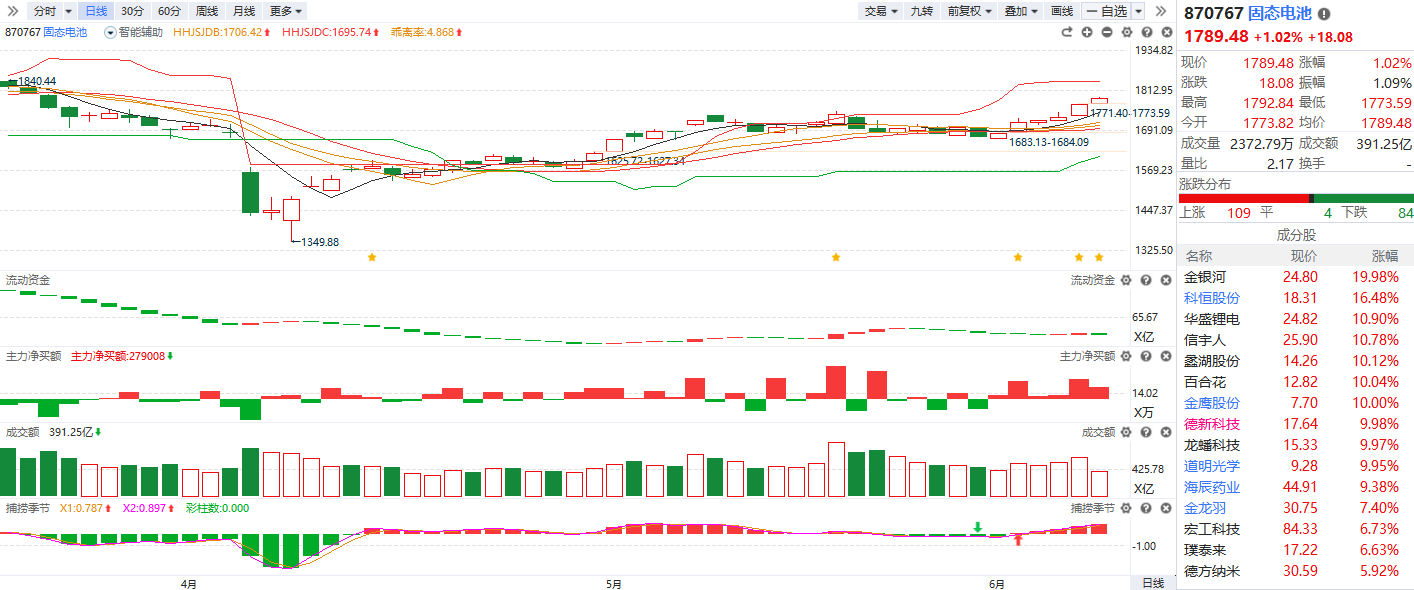1414x590 pixels.
Task: Open 百合花 stock row
Action: point(1295,382)
